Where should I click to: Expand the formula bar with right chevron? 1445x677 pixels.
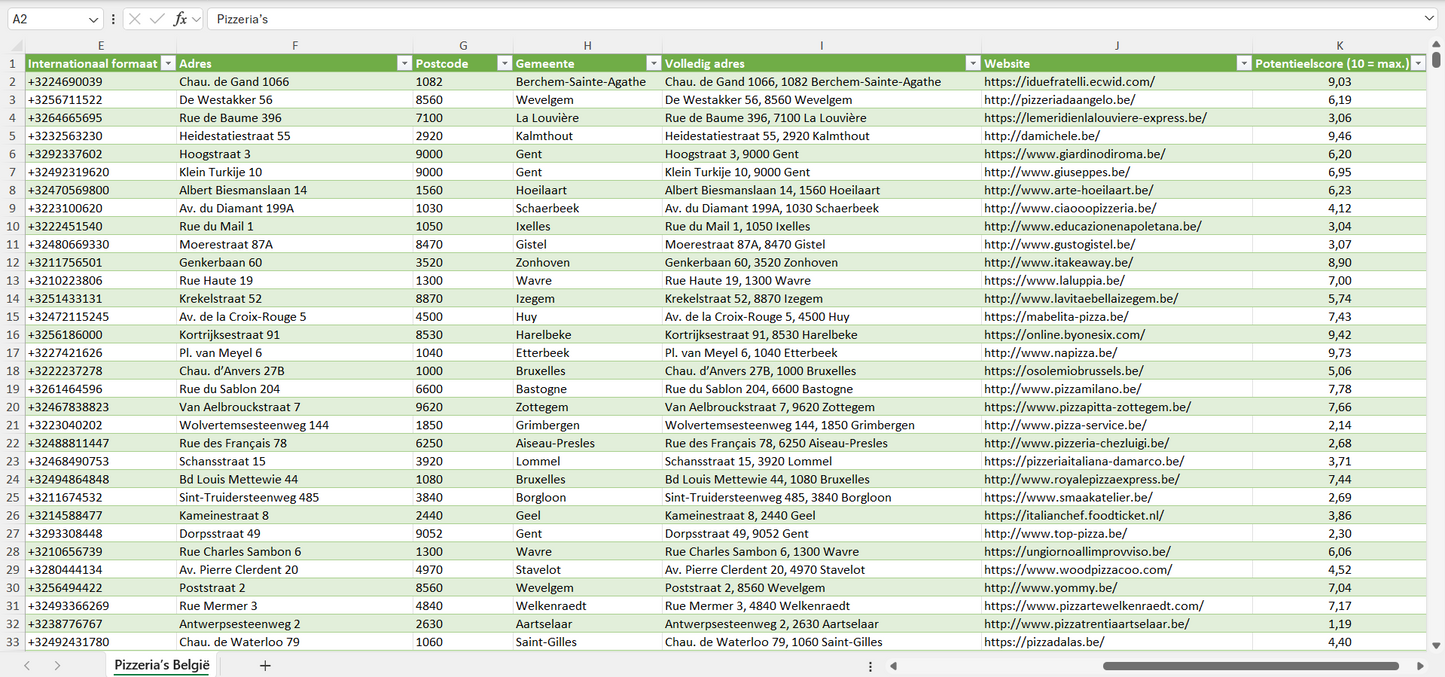coord(1429,19)
